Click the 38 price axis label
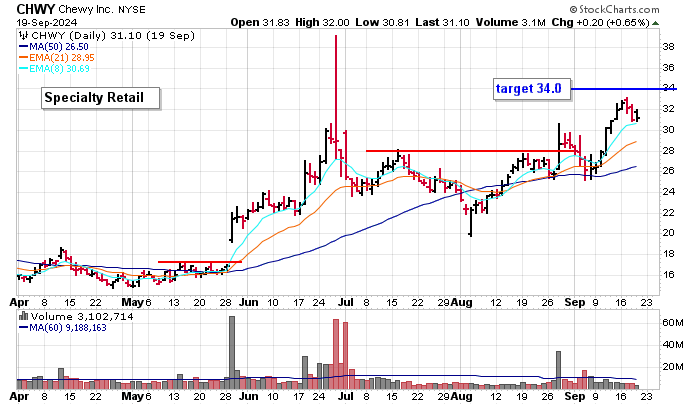This screenshot has width=700, height=405. pyautogui.click(x=668, y=47)
